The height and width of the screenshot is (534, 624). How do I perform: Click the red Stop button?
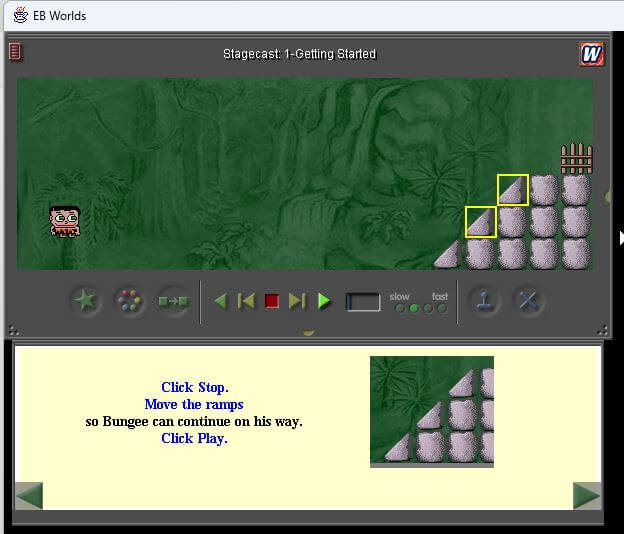[x=272, y=301]
